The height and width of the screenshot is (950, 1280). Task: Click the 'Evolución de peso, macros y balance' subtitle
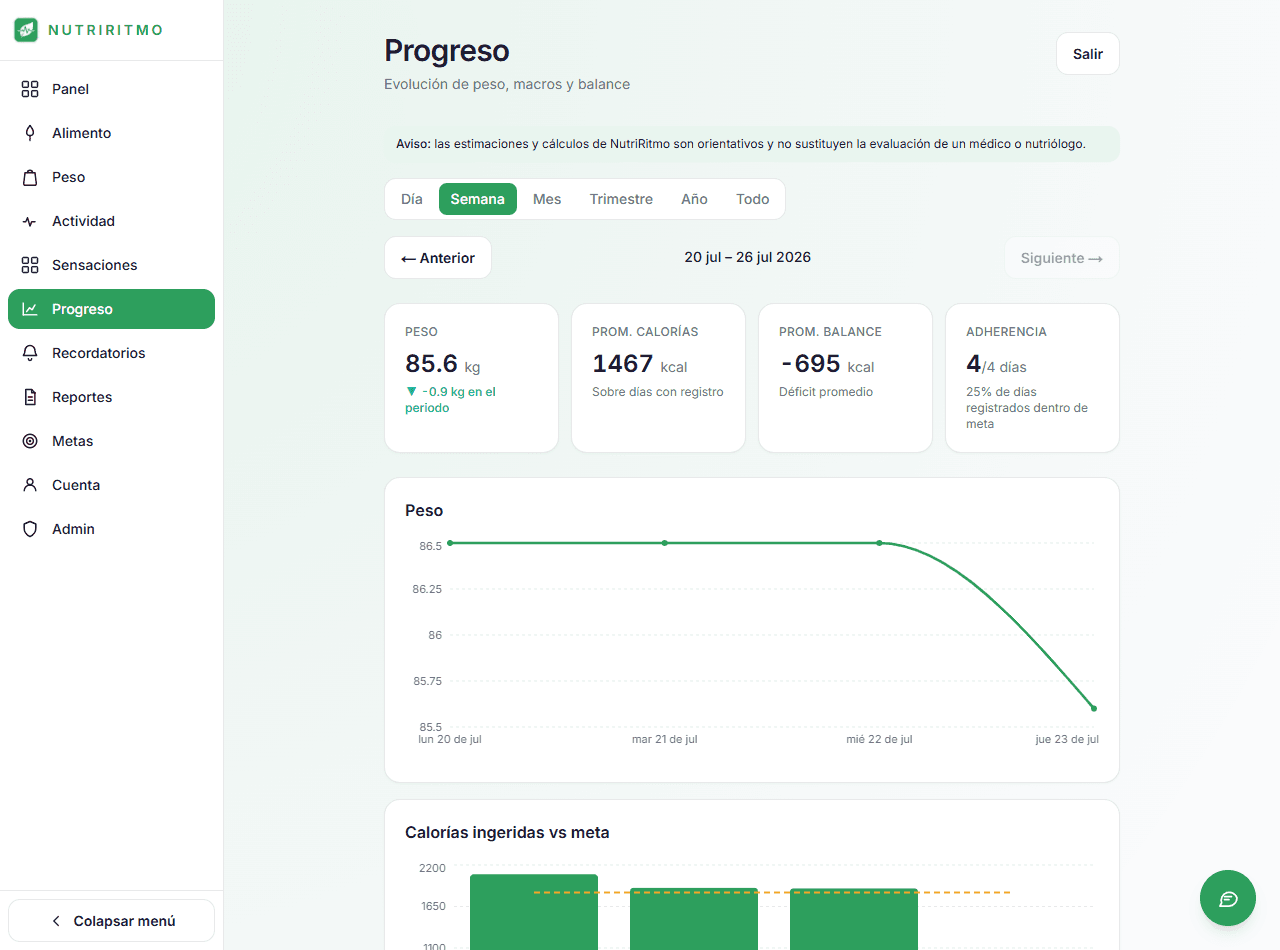coord(507,84)
